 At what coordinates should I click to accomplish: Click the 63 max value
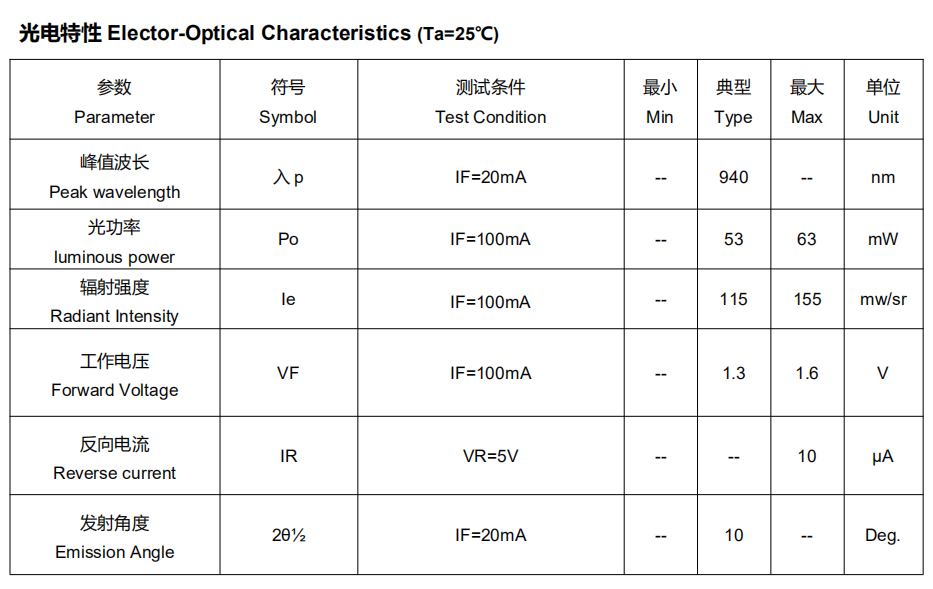point(806,239)
